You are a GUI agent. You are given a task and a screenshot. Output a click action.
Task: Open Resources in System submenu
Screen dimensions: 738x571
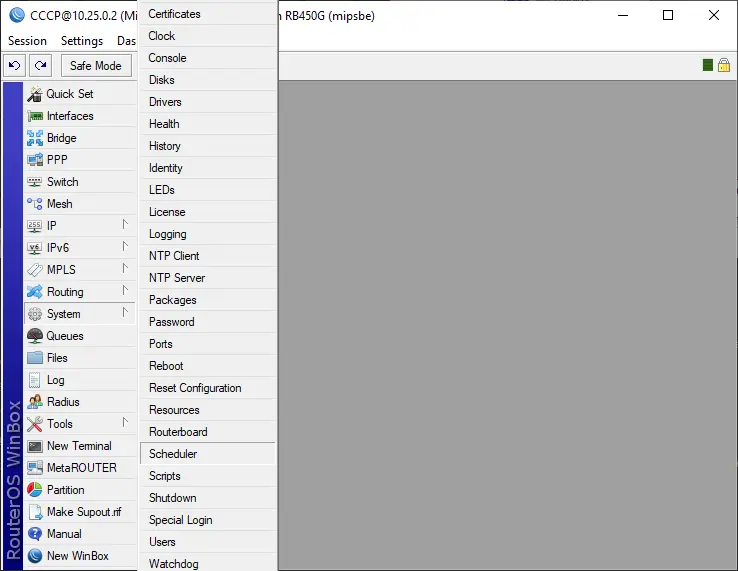(208, 410)
